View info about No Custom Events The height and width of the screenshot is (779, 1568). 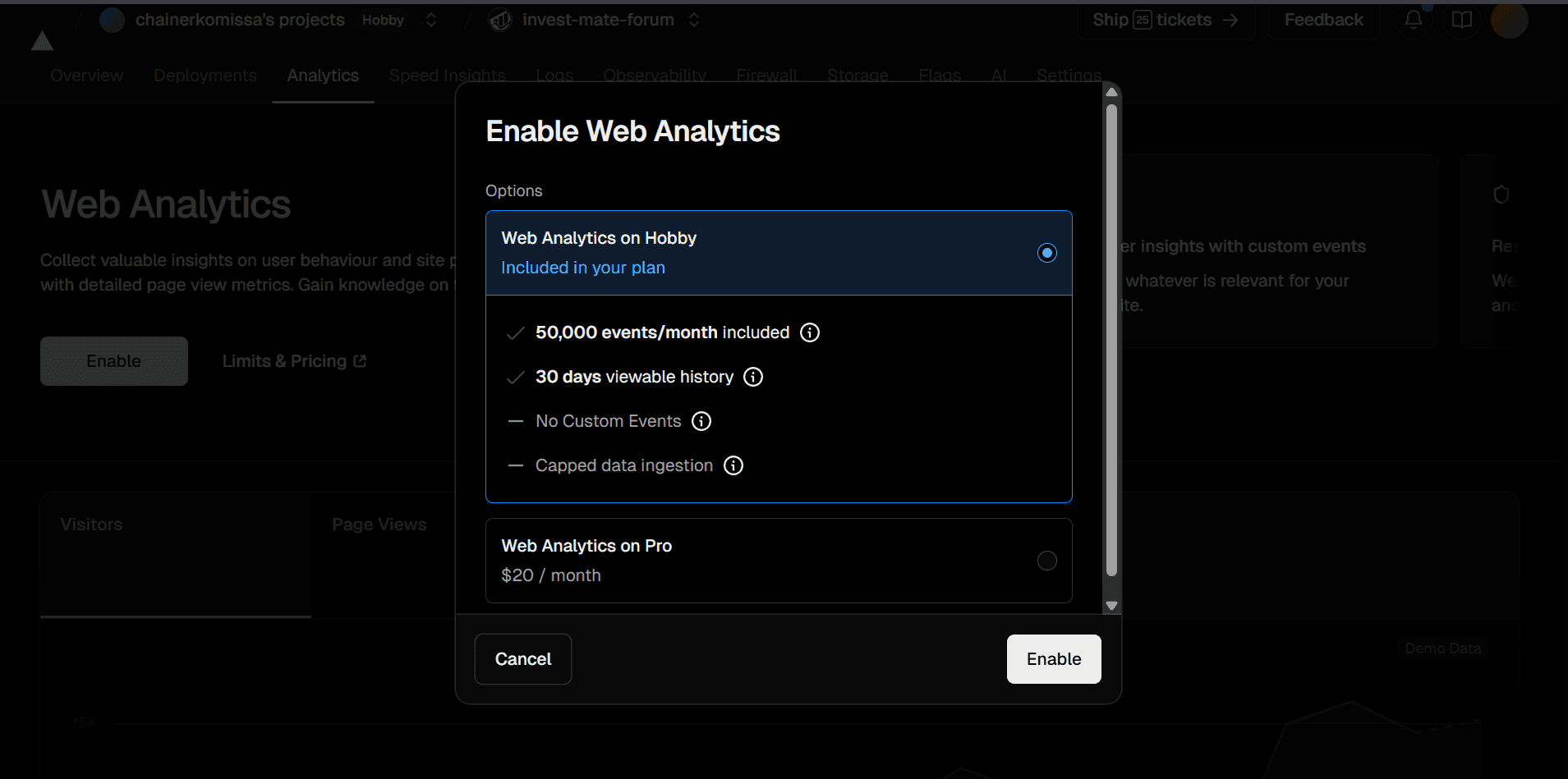click(701, 421)
